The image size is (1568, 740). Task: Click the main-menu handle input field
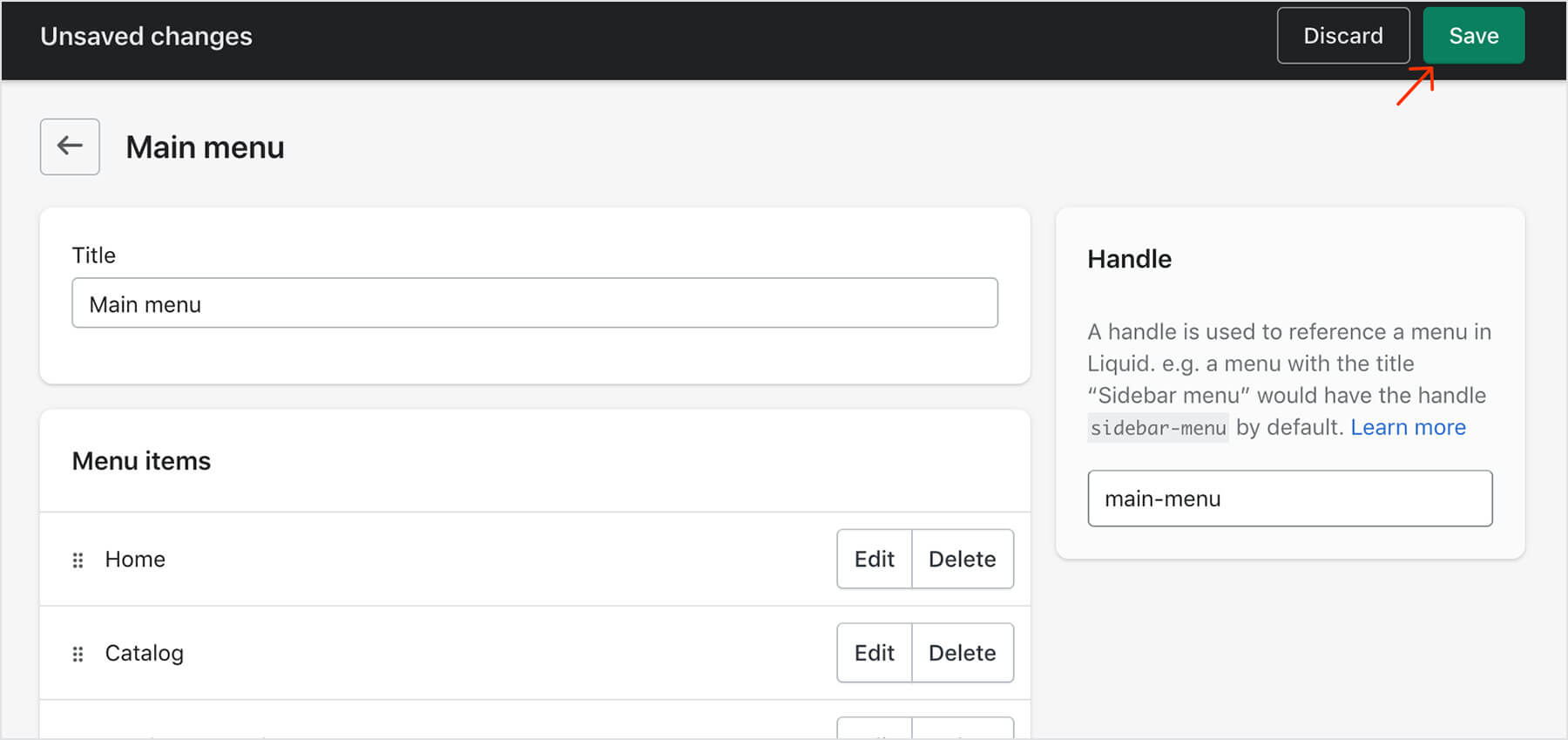1289,499
